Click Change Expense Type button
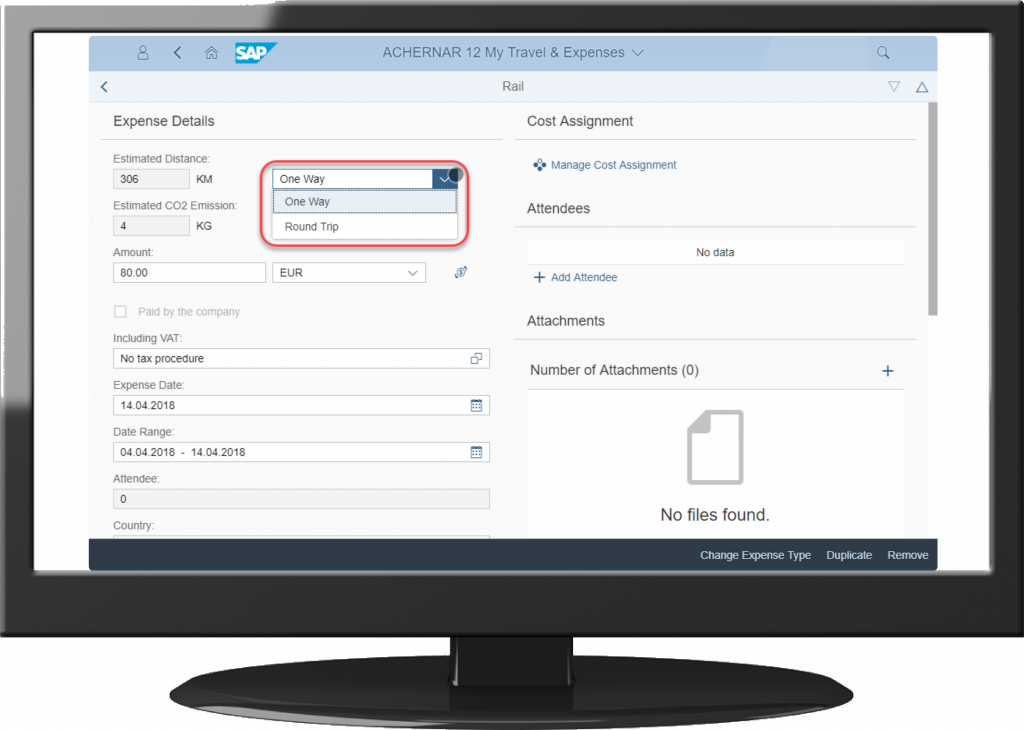The height and width of the screenshot is (730, 1024). coord(755,555)
